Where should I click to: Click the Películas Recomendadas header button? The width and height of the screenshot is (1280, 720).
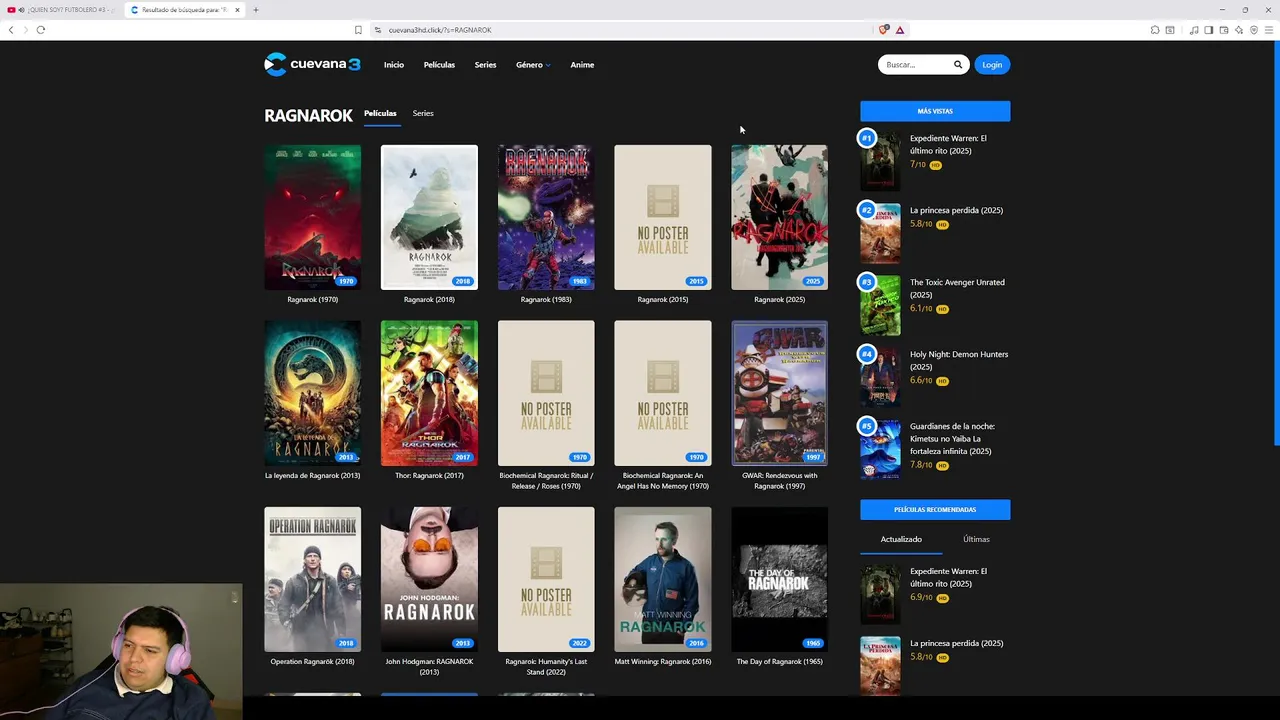click(935, 510)
